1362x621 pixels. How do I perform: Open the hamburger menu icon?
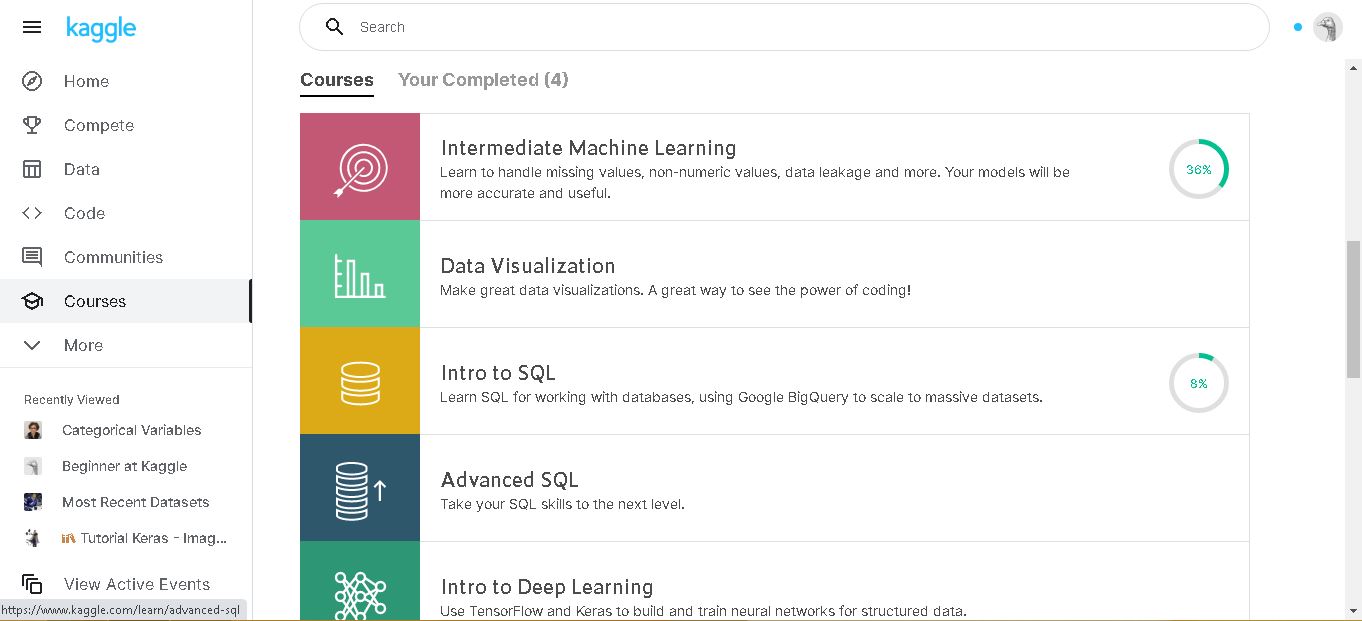32,27
